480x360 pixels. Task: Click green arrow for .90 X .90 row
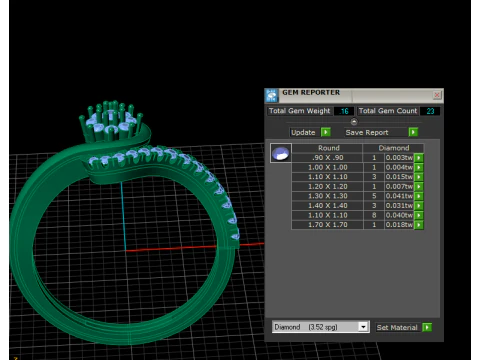coord(419,158)
